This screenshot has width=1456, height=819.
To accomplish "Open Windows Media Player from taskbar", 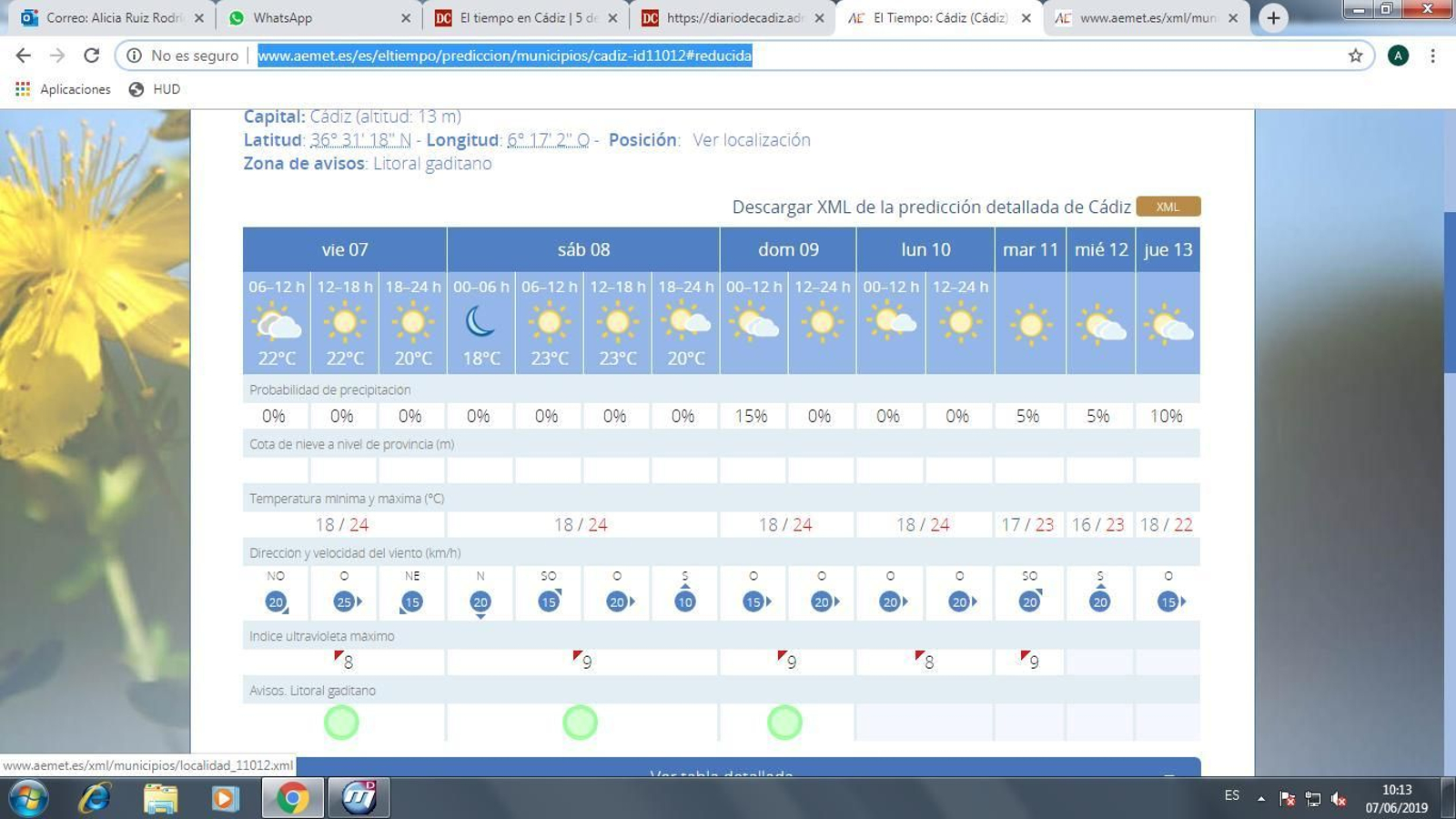I will point(225,798).
